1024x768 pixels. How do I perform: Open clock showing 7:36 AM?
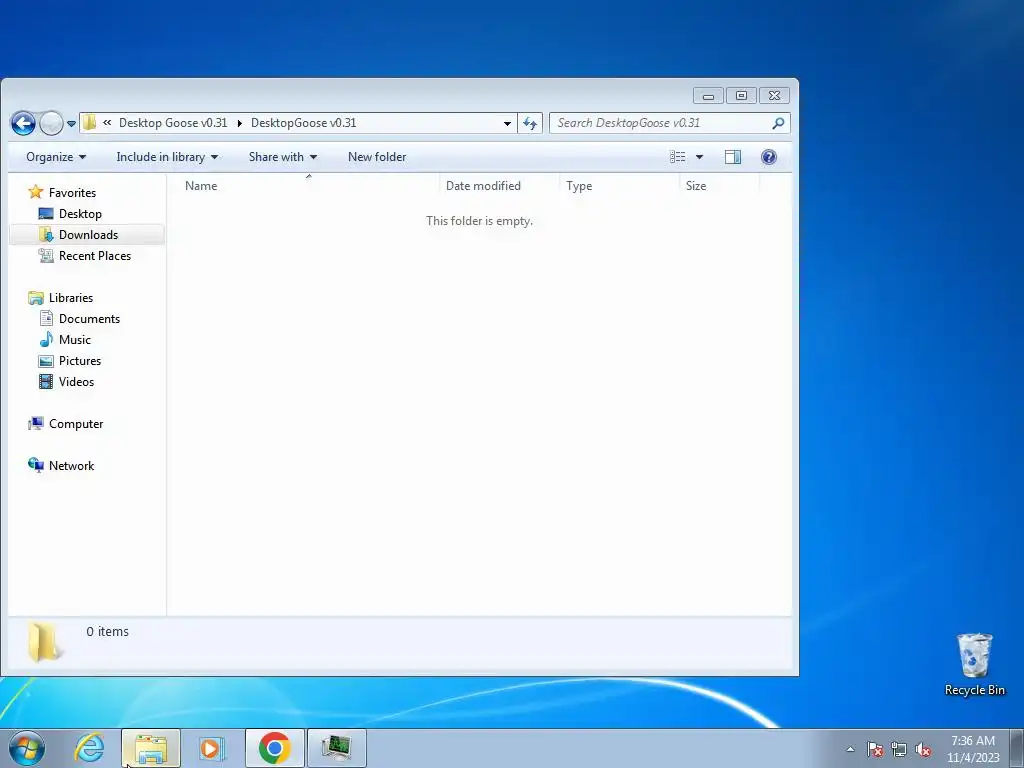(x=973, y=749)
